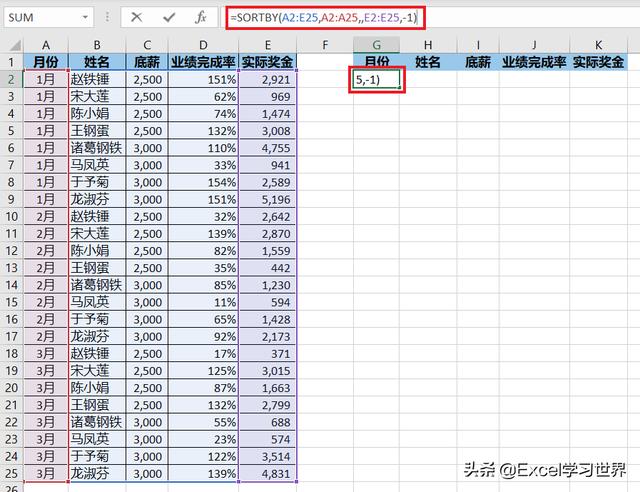Select column G header
The image size is (640, 492).
coord(376,45)
